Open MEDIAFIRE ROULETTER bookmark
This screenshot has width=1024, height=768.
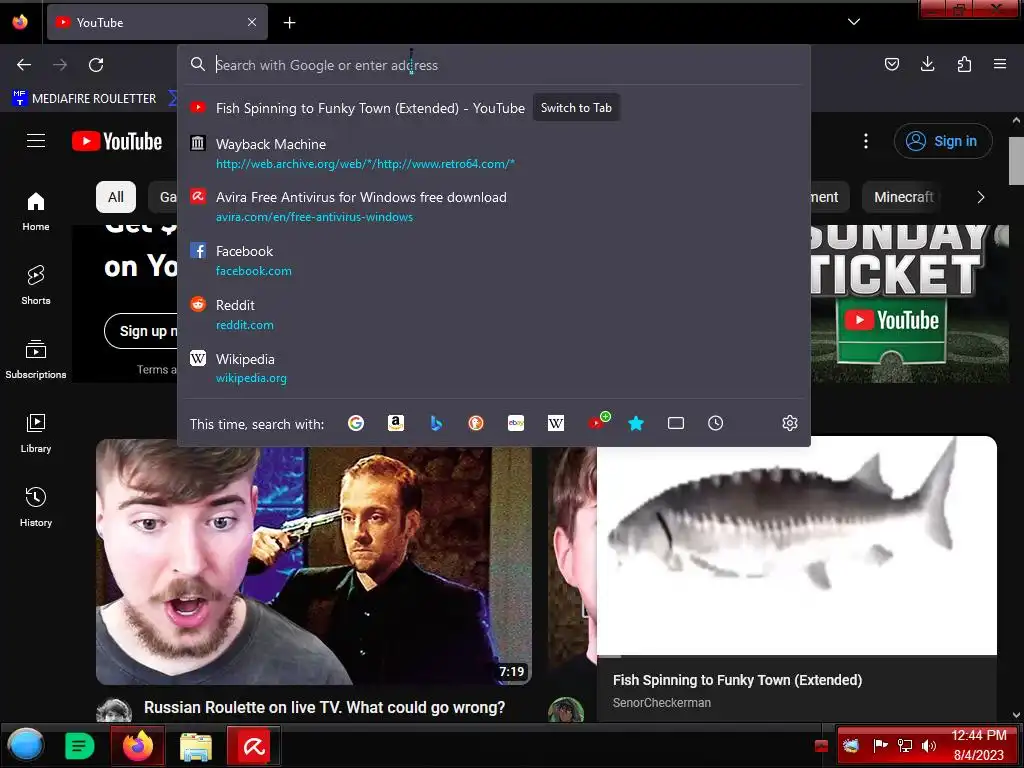click(x=85, y=99)
